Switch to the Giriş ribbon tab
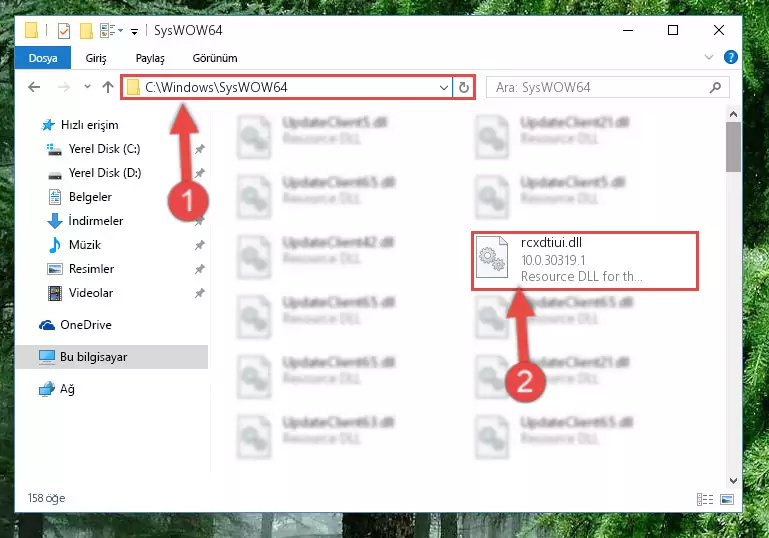The image size is (769, 538). point(96,58)
